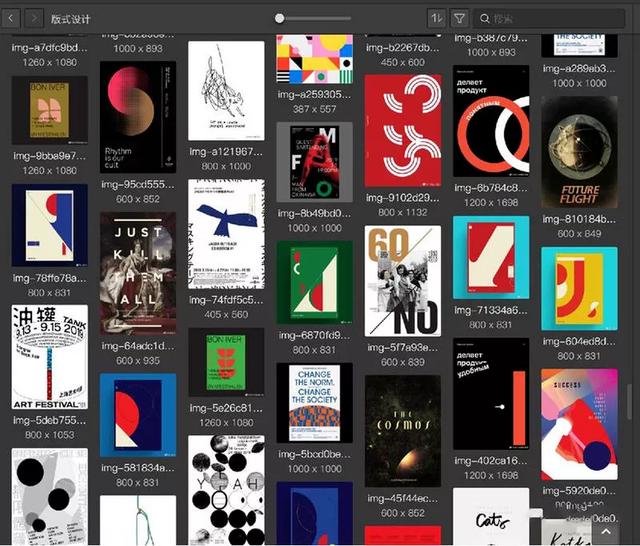This screenshot has width=640, height=546.
Task: Click file name img-402ca16...
Action: 491,461
